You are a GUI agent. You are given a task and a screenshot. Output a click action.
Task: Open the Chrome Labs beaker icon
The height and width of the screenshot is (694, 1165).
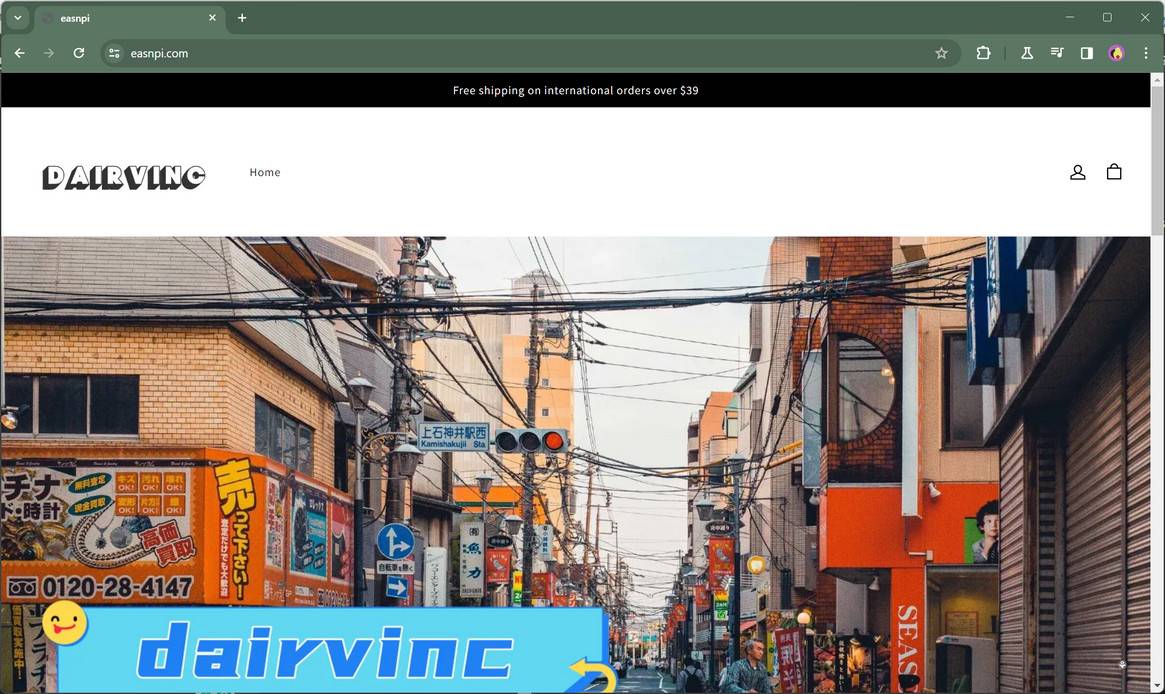click(x=1026, y=53)
